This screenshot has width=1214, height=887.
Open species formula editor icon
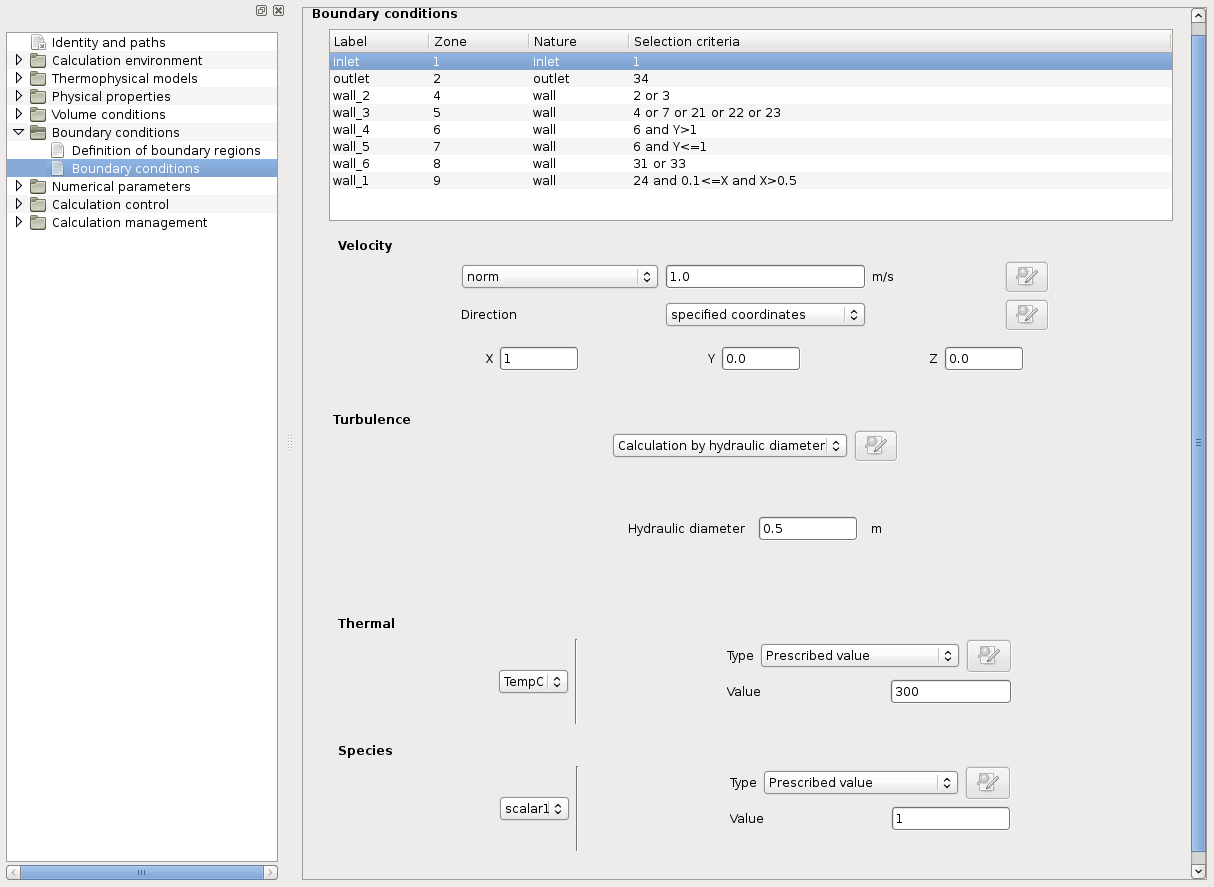pyautogui.click(x=987, y=783)
